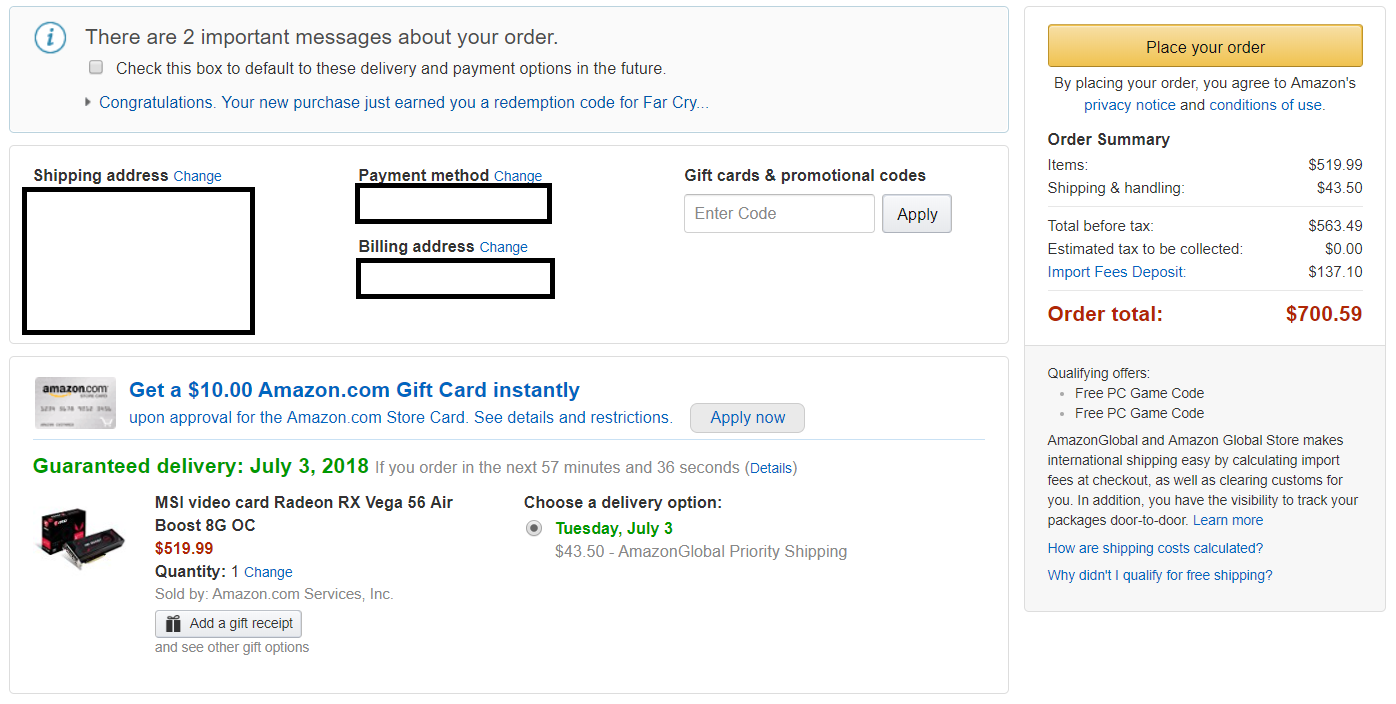The width and height of the screenshot is (1396, 704).
Task: Change the payment method
Action: 517,176
